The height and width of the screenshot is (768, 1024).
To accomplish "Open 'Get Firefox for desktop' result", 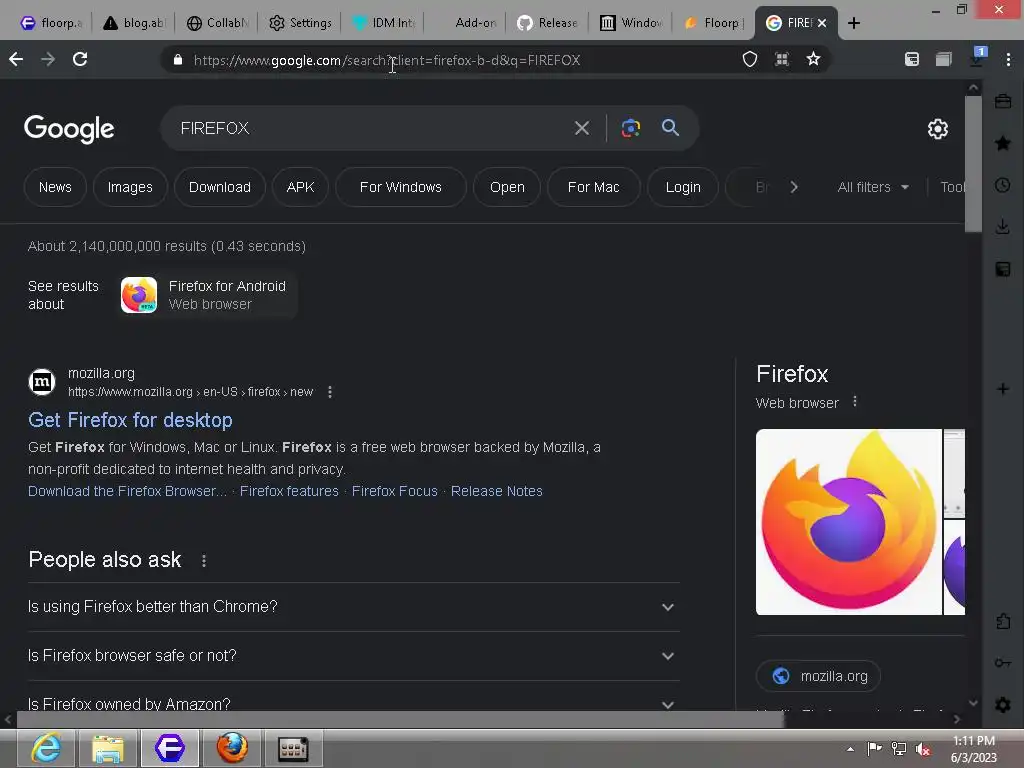I will tap(130, 420).
